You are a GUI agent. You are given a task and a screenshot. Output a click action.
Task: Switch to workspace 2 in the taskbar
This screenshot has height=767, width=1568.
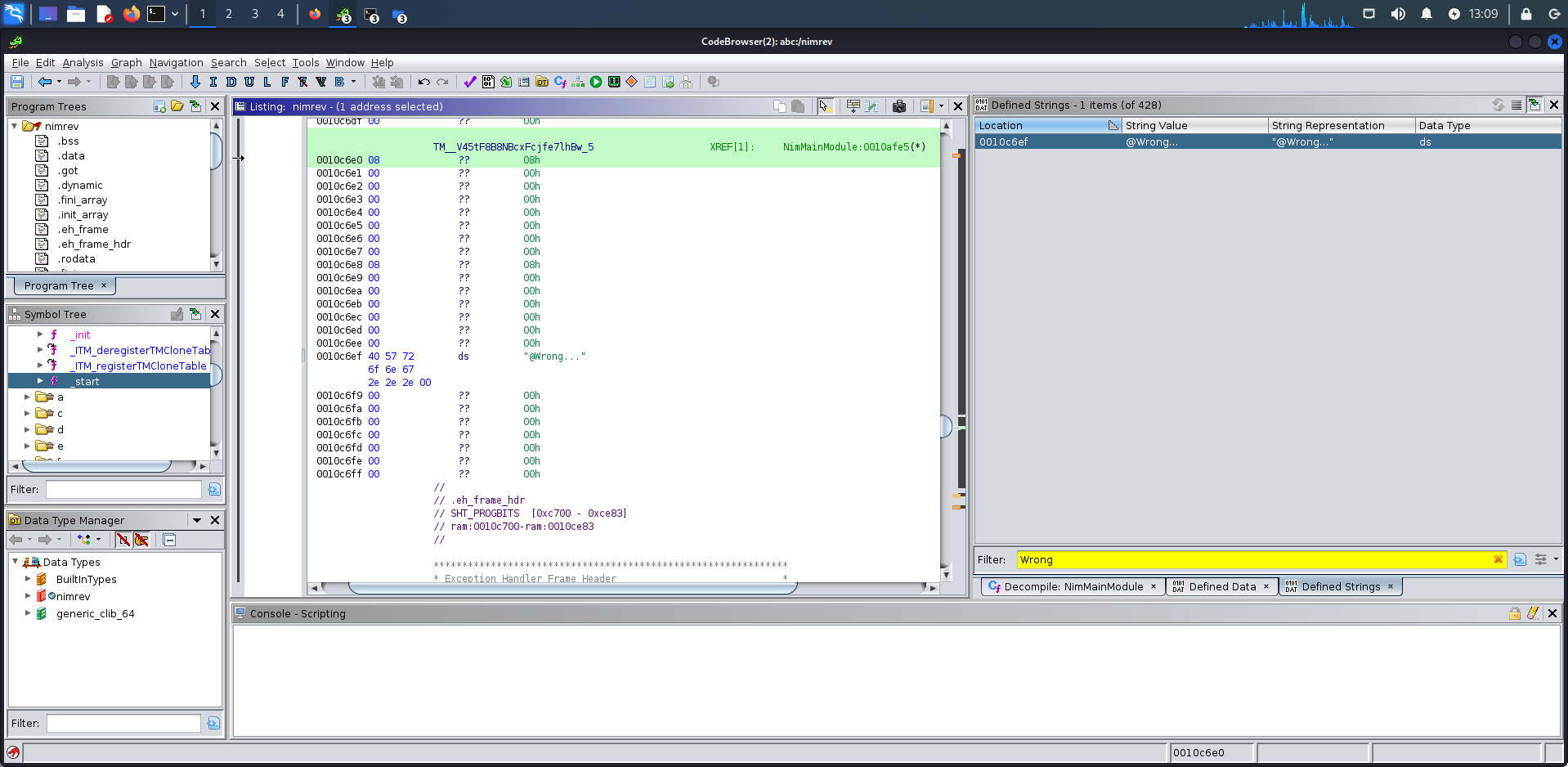[228, 14]
